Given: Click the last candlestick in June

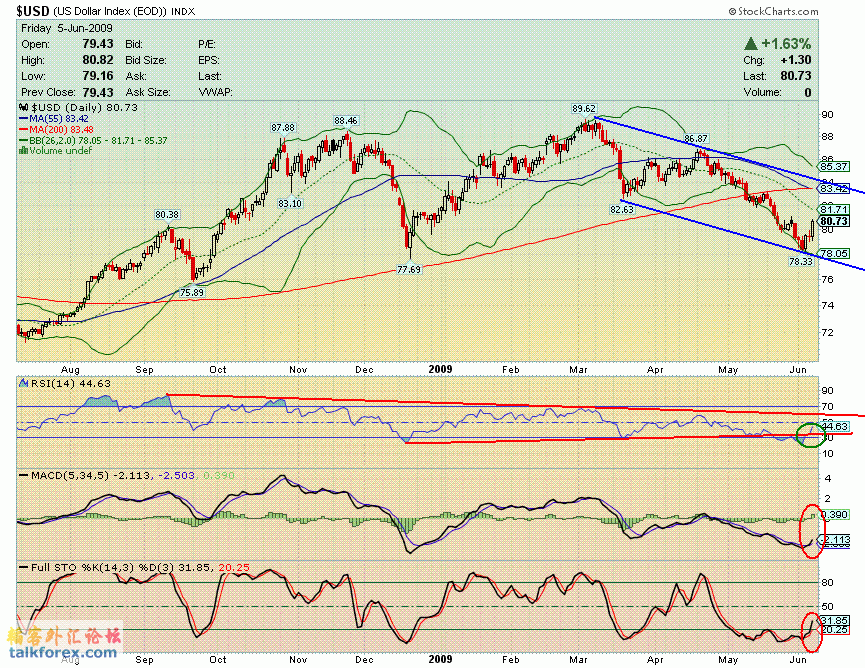Looking at the screenshot, I should [812, 227].
